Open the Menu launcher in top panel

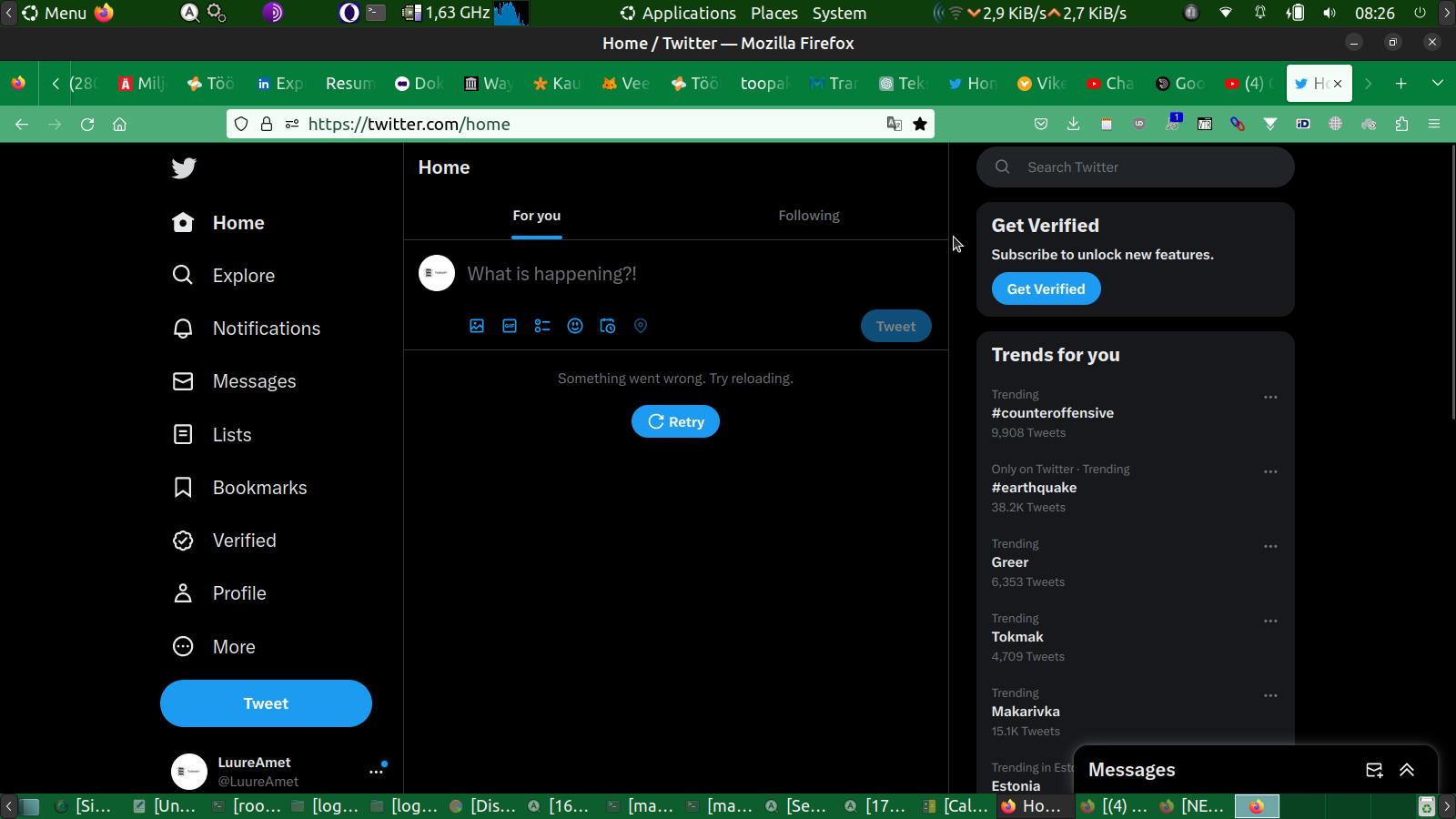tap(55, 13)
